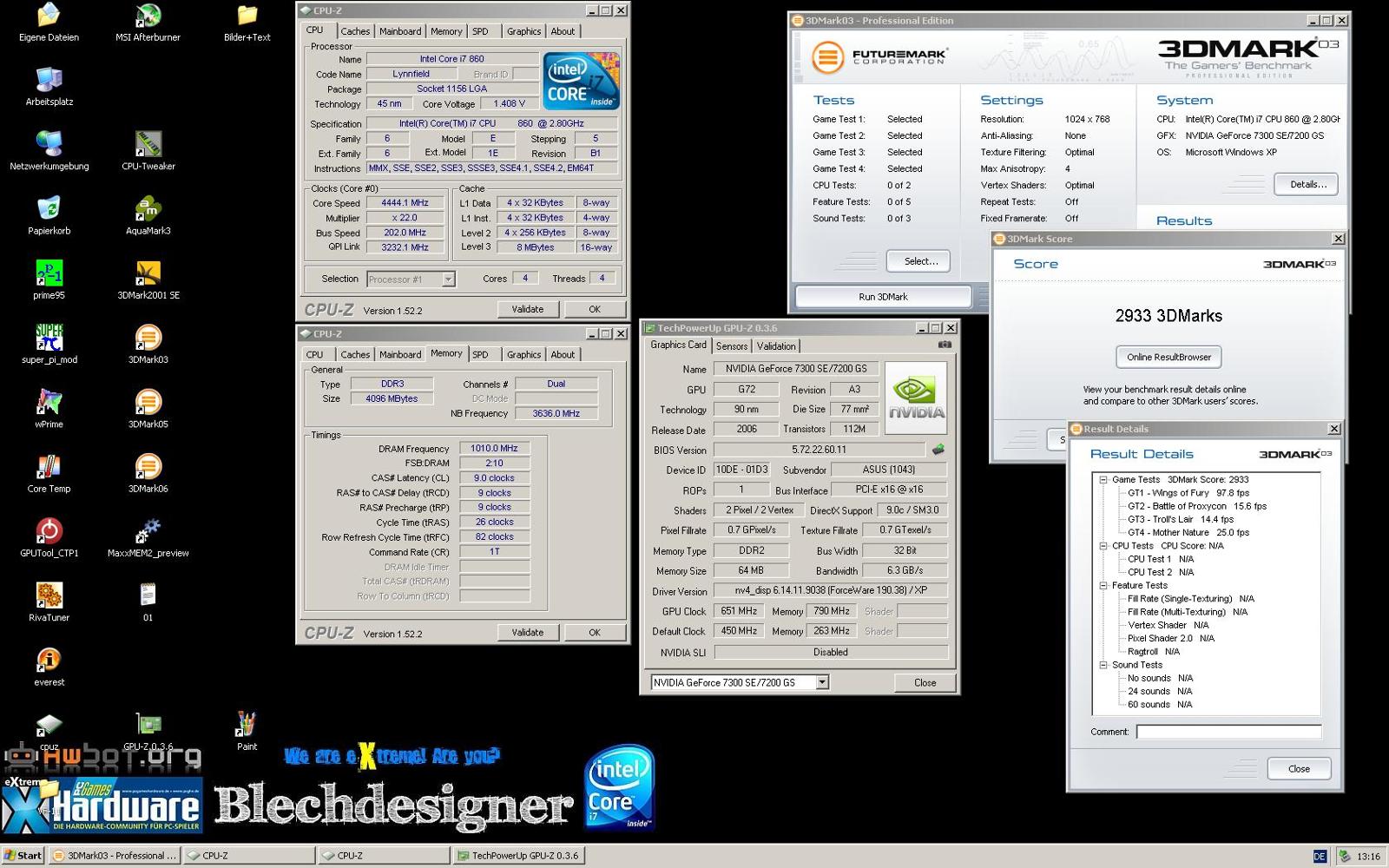Click the GPU Clock 651 MHz value

pyautogui.click(x=739, y=611)
